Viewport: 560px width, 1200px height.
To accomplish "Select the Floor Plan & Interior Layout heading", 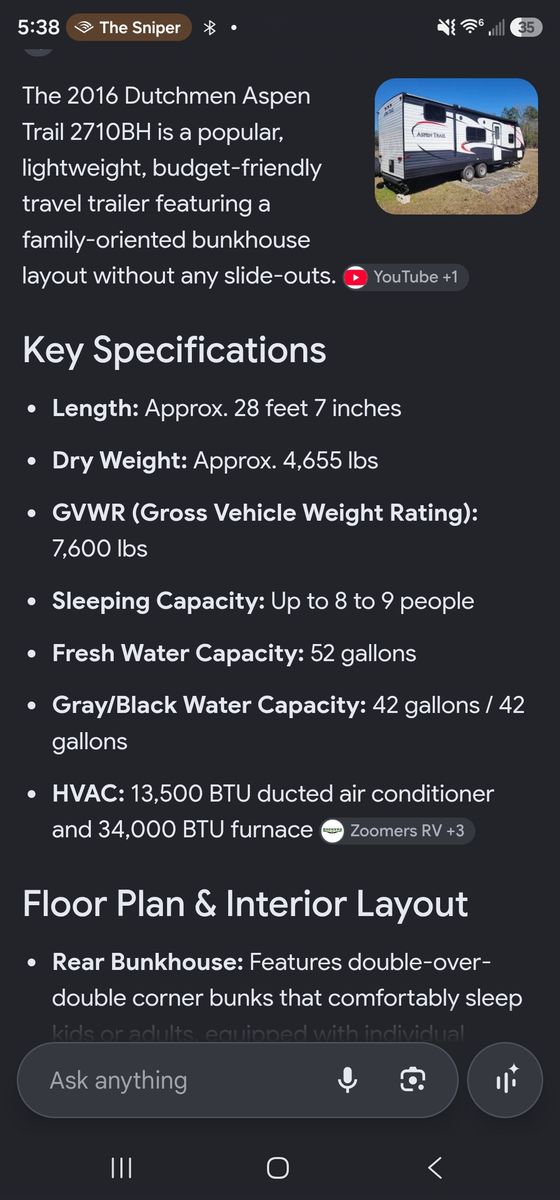I will [x=245, y=903].
